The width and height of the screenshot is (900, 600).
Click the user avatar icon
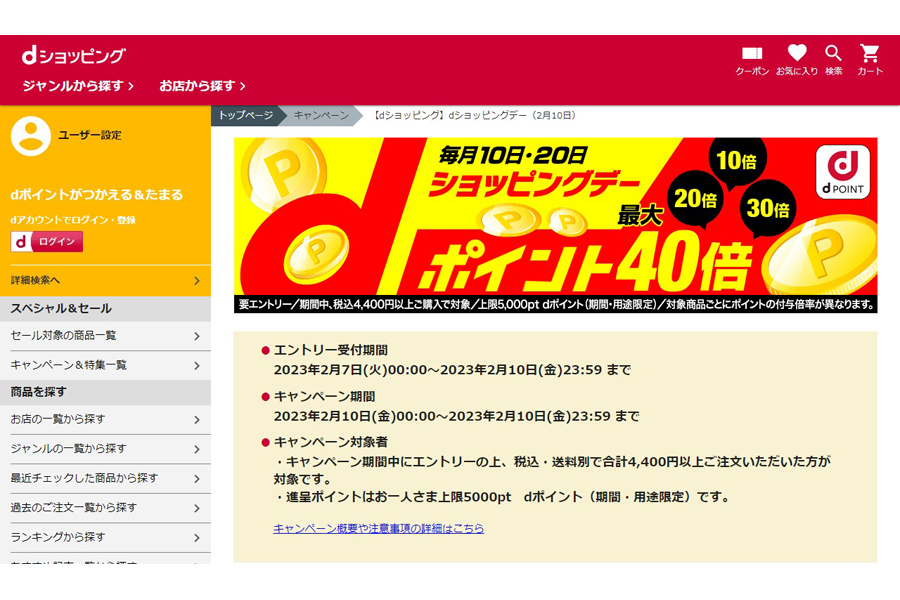coord(30,136)
